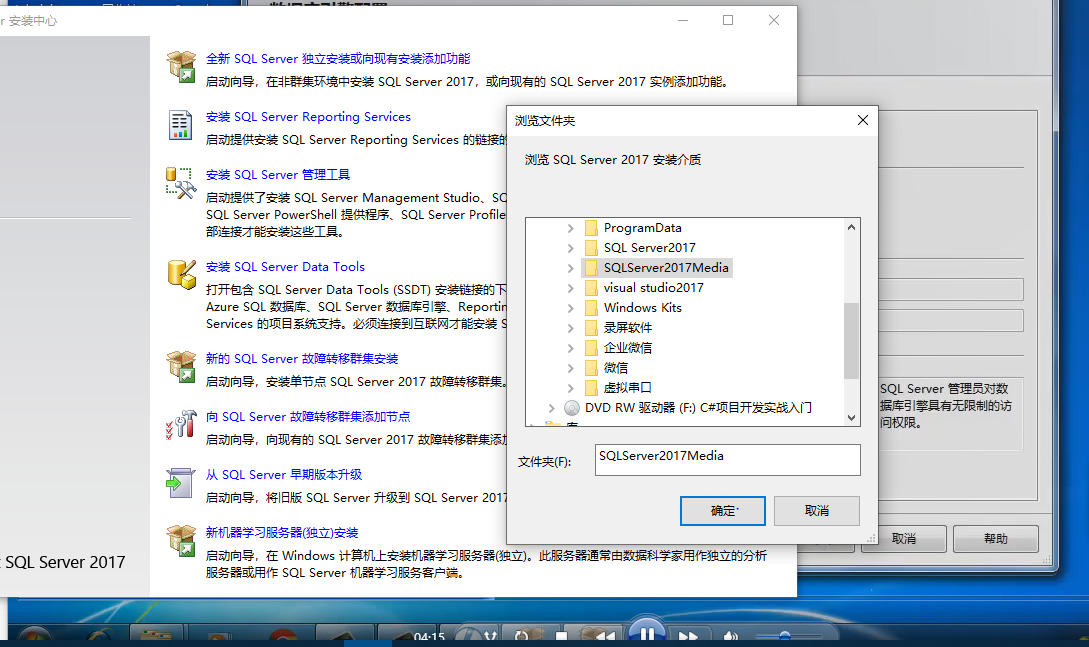Select SQL Server2017 folder name in tree
This screenshot has width=1089, height=647.
click(x=649, y=248)
